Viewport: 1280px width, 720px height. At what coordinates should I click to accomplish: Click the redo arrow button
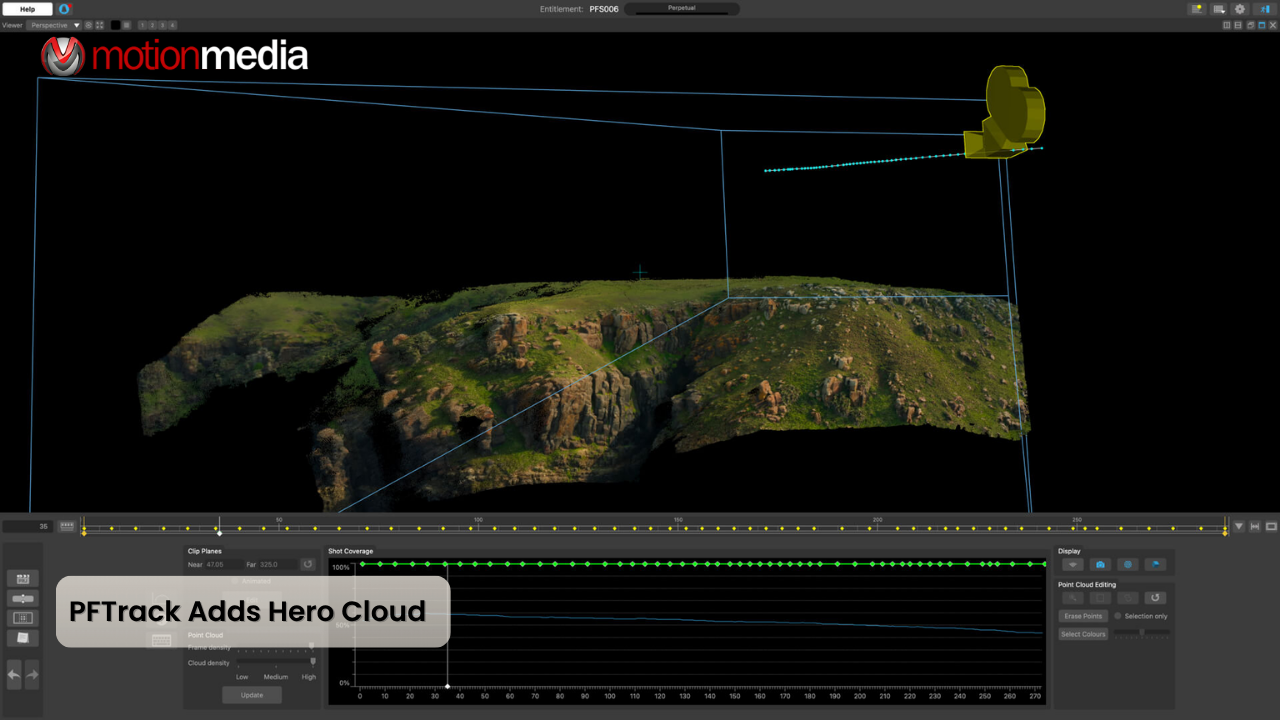(x=32, y=674)
